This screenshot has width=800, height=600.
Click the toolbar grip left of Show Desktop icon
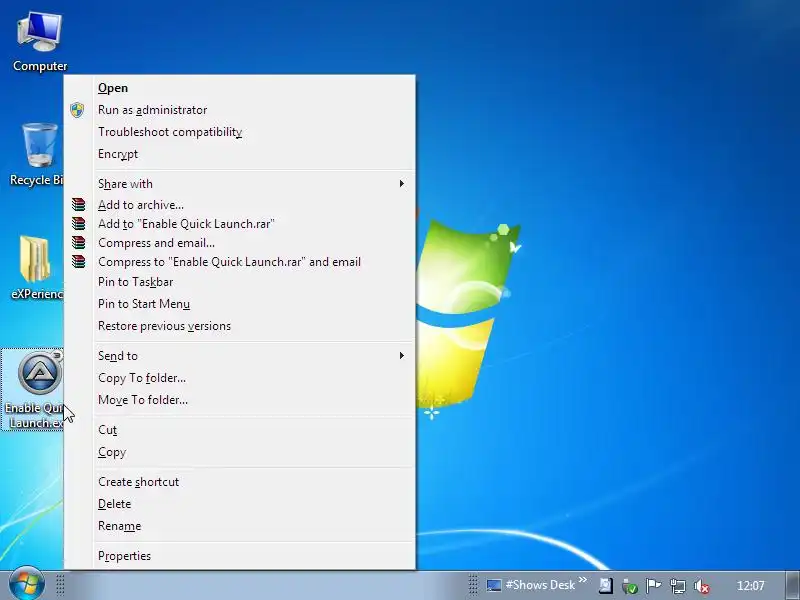pyautogui.click(x=473, y=585)
